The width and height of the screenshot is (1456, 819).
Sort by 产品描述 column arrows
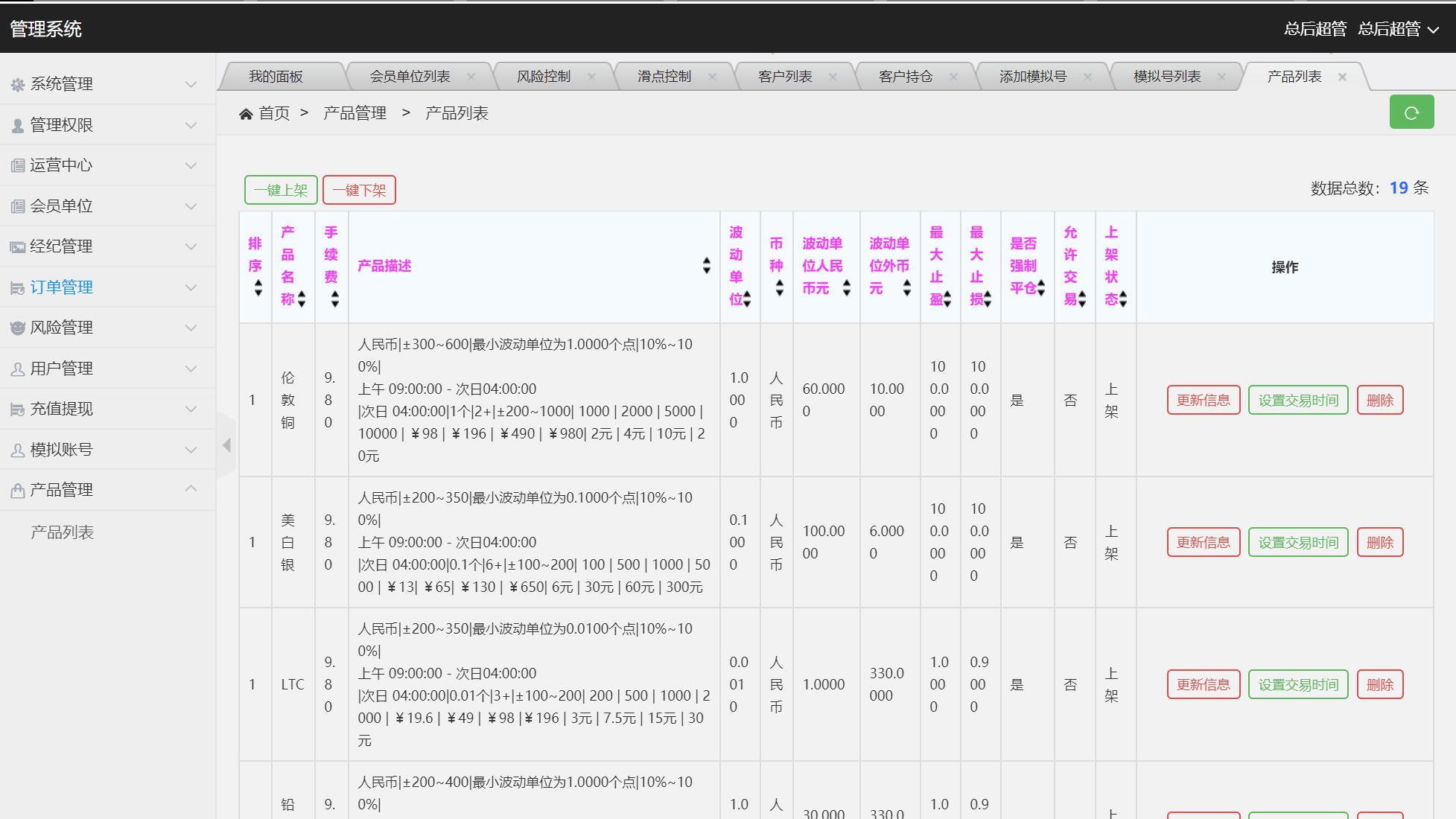click(x=706, y=266)
